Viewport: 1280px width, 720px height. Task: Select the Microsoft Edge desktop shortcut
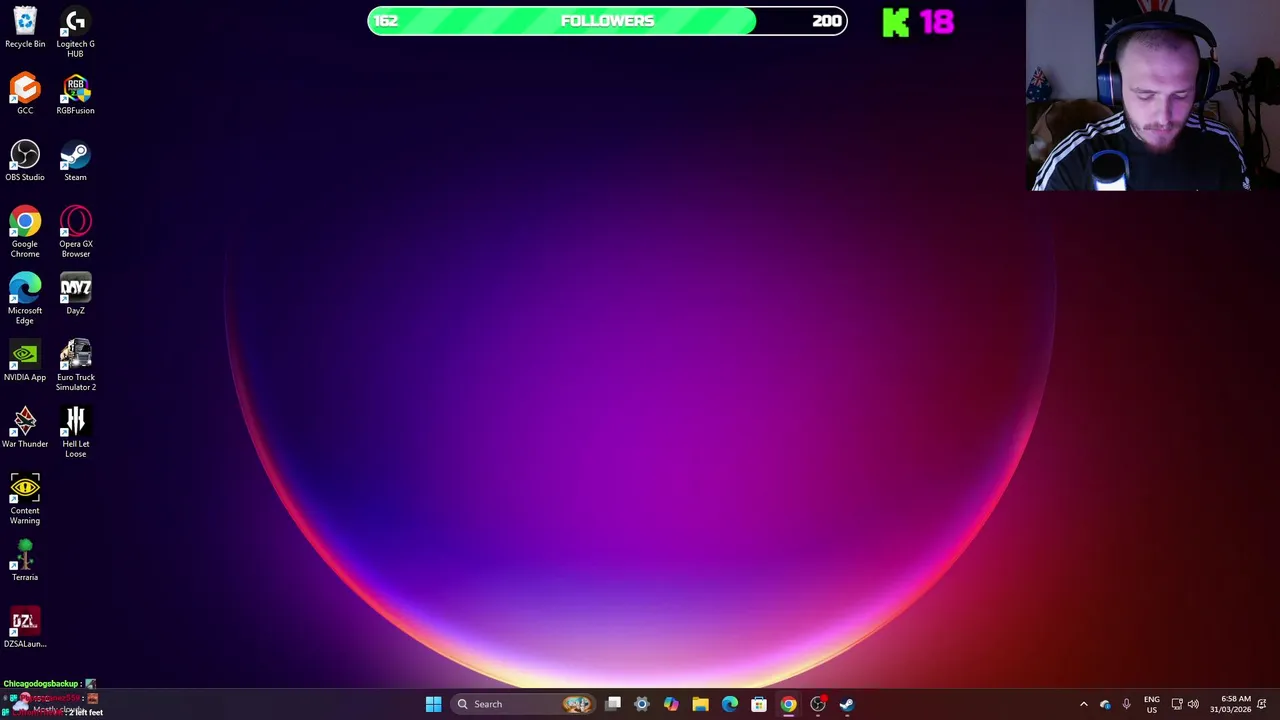pos(25,299)
